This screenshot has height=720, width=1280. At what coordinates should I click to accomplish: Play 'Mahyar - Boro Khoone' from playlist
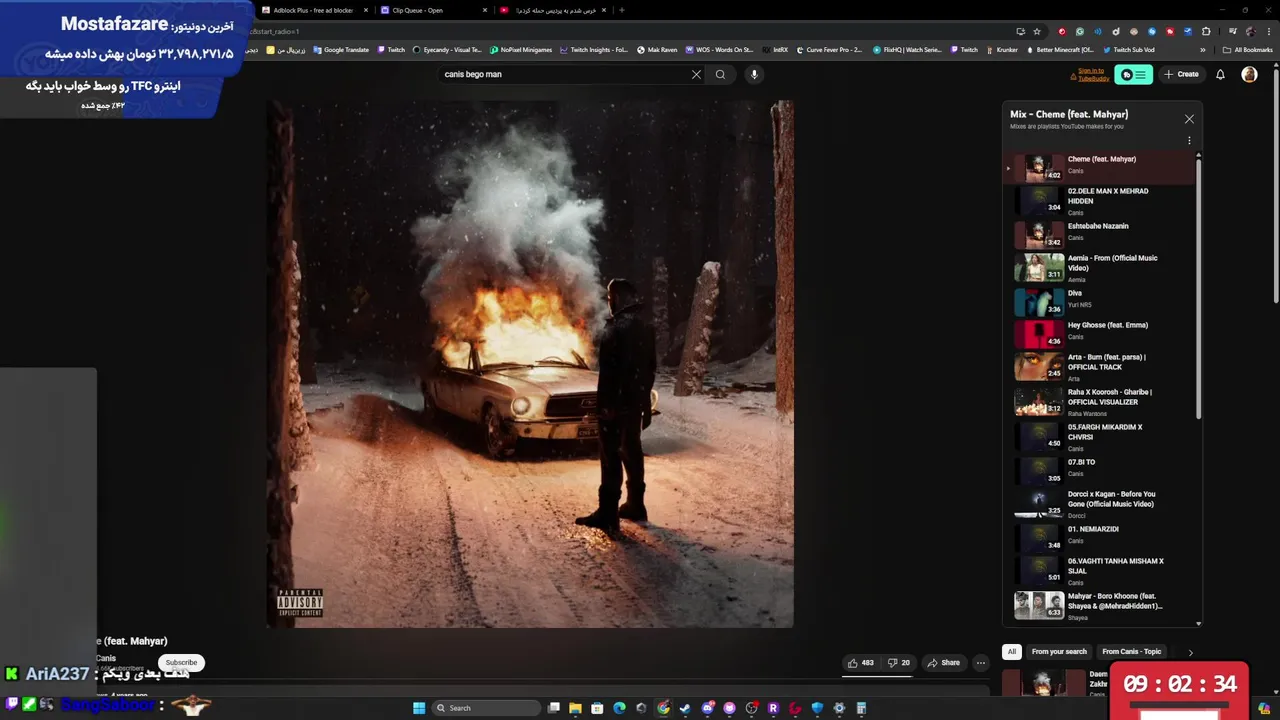point(1101,606)
